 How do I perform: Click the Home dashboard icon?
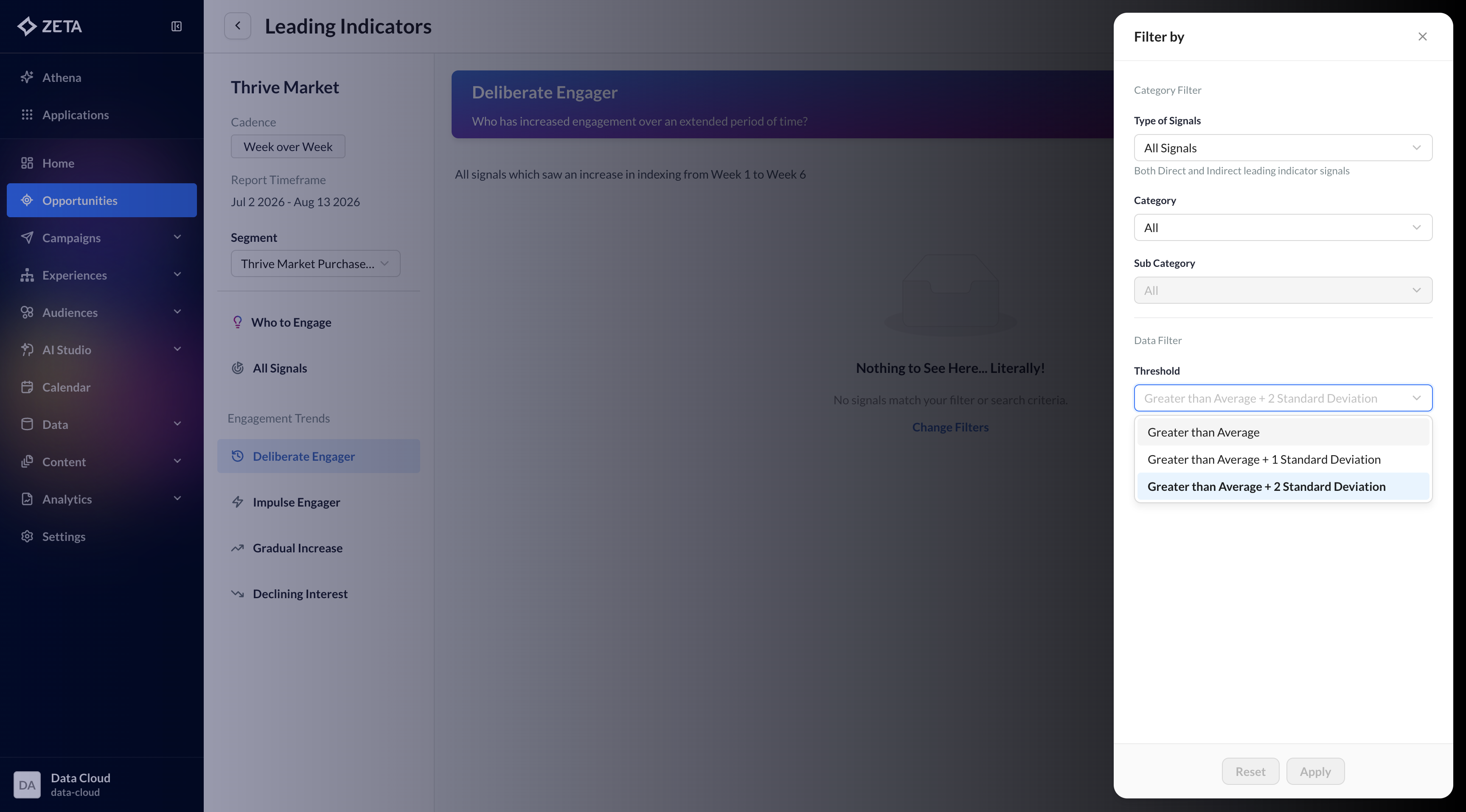(x=27, y=163)
